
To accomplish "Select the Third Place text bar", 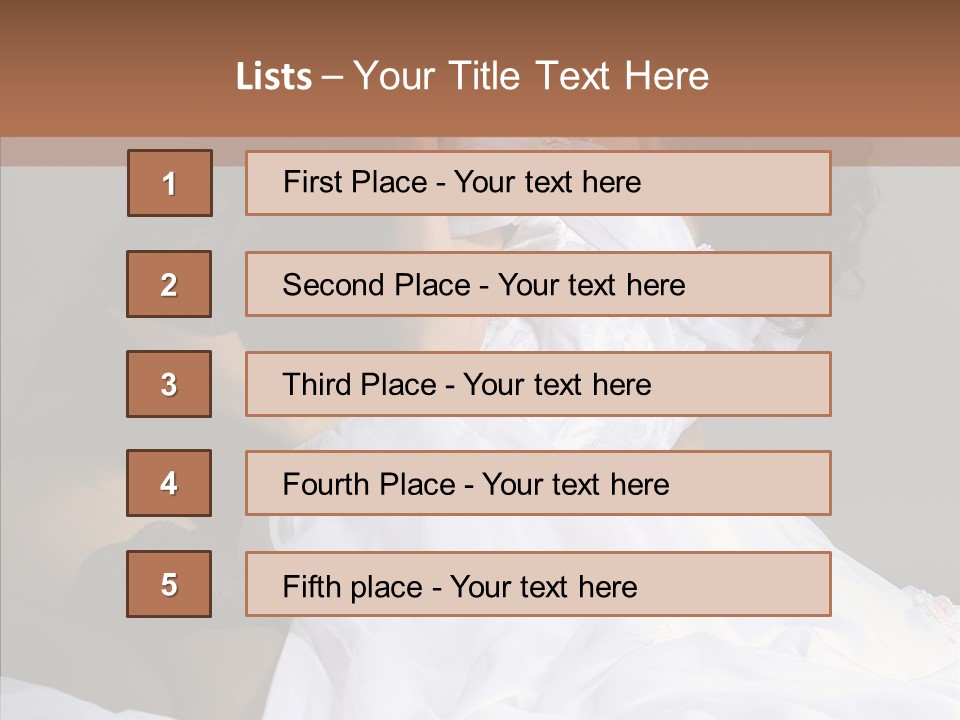I will (538, 384).
